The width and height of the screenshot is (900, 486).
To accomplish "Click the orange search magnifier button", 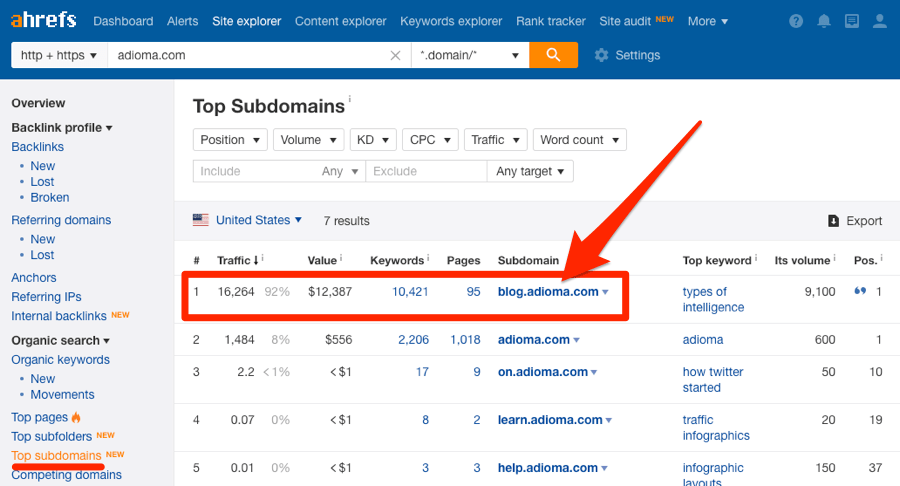I will pos(553,55).
